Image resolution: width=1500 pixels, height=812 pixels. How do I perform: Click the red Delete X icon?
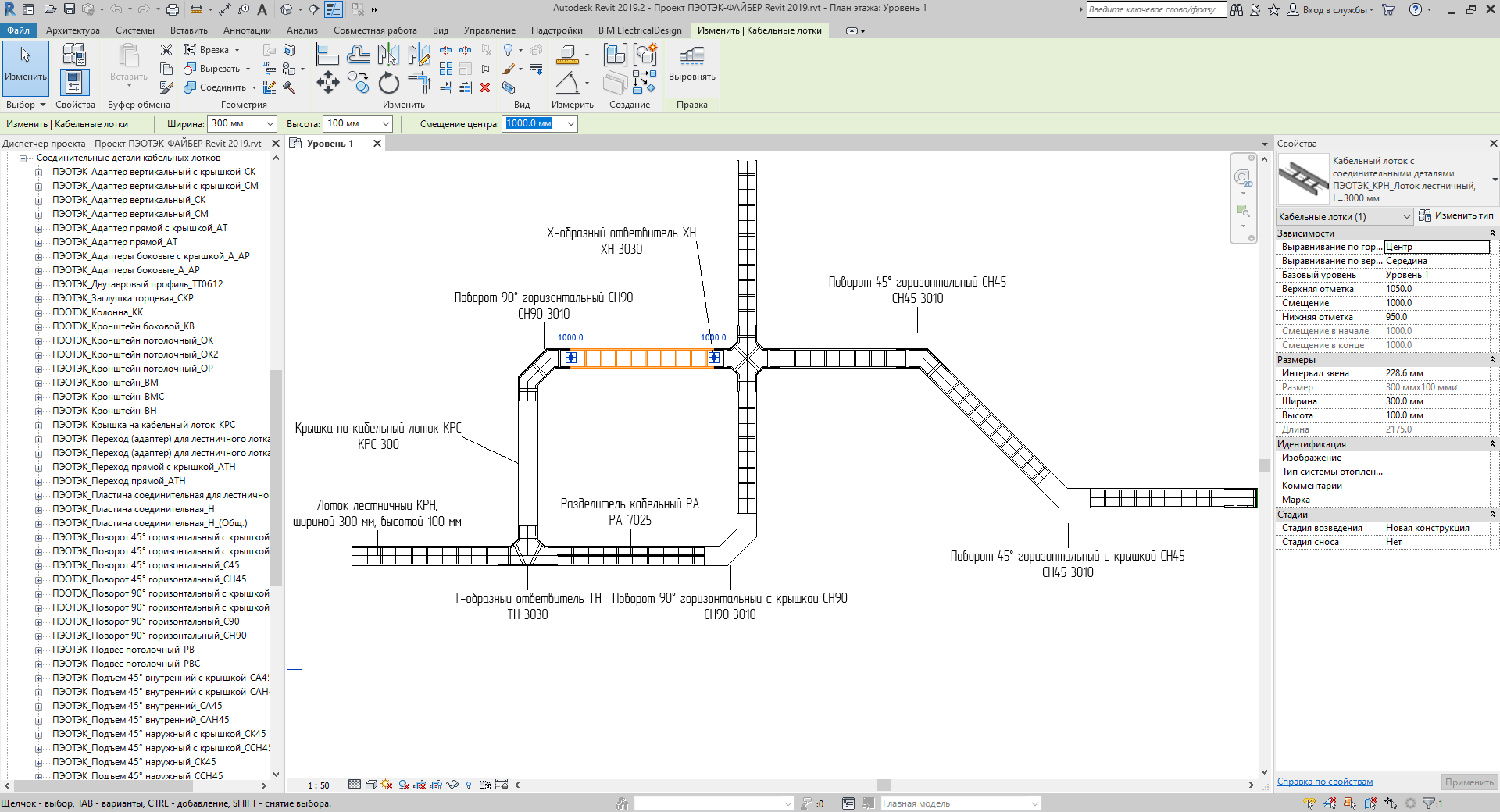tap(485, 87)
